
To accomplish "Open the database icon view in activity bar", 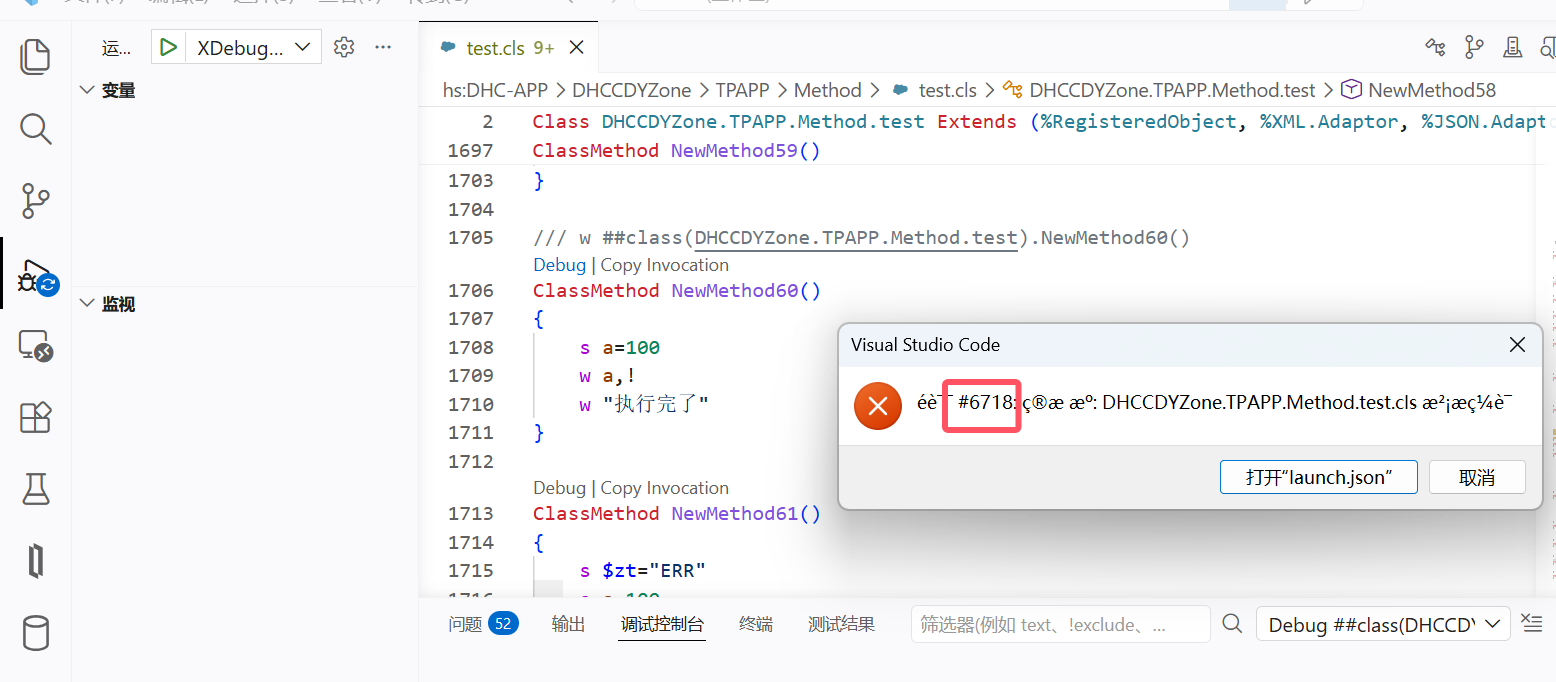I will click(x=35, y=633).
